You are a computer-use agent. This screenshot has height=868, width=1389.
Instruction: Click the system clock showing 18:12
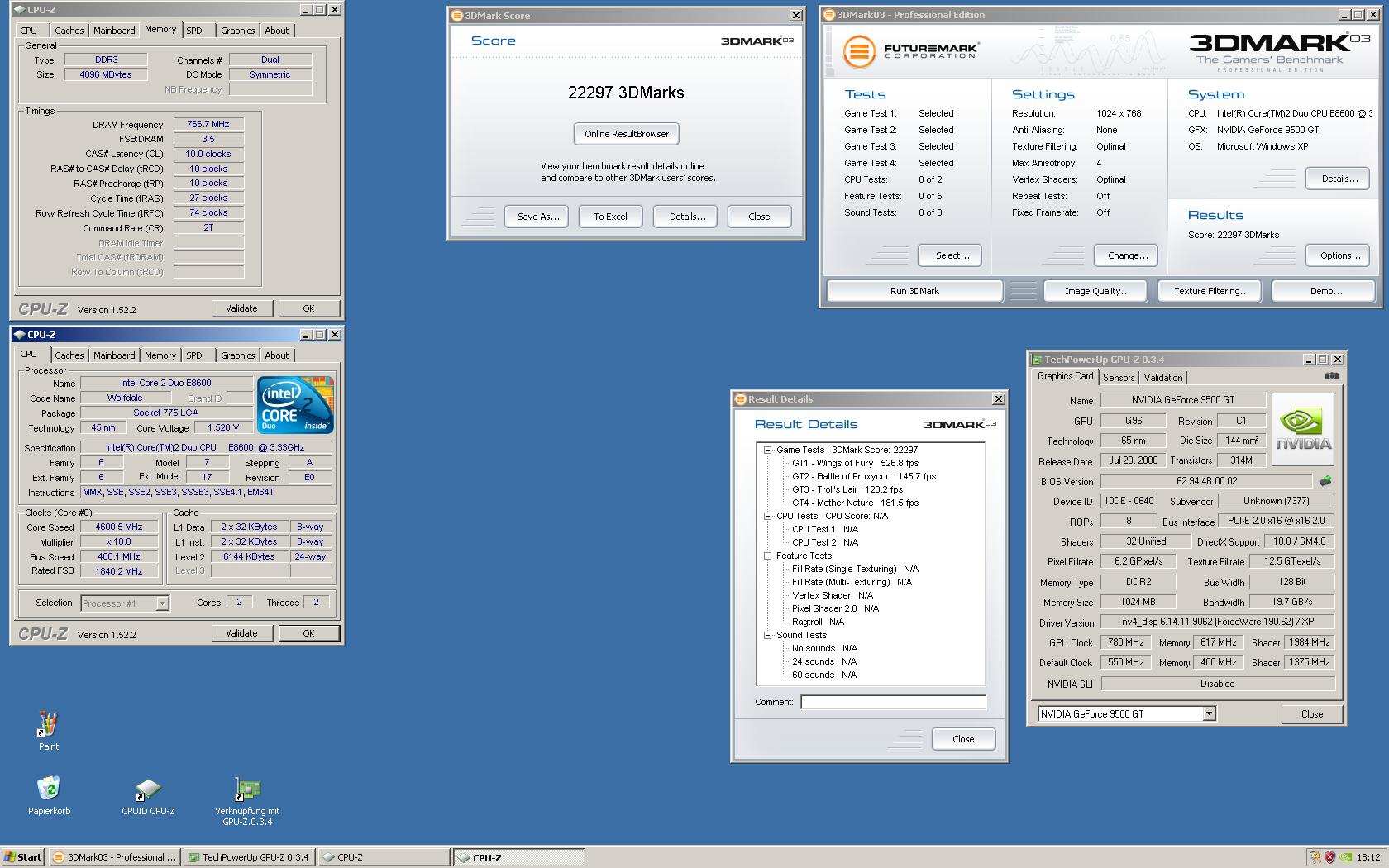1368,857
